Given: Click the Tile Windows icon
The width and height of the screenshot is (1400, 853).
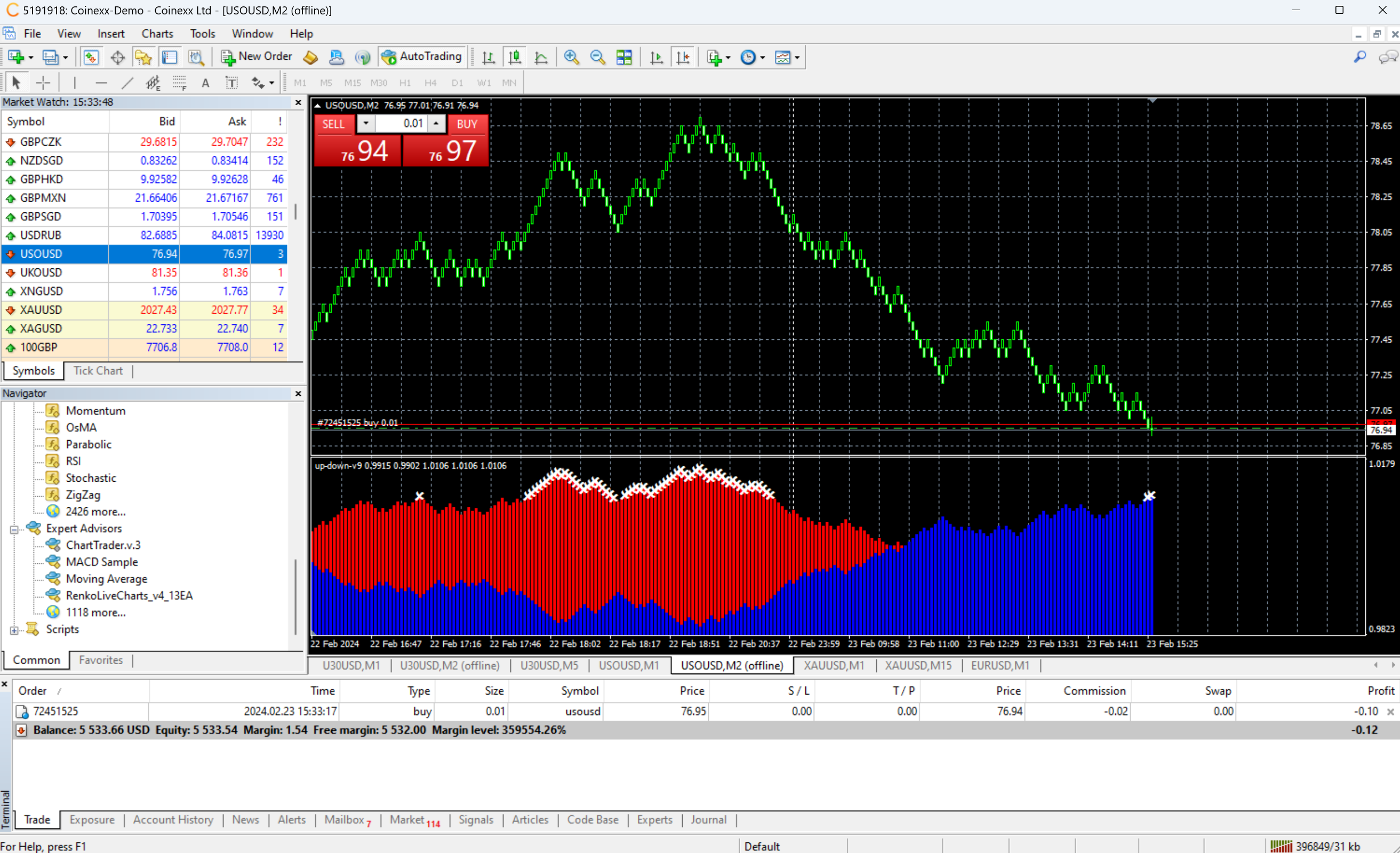Looking at the screenshot, I should point(624,57).
